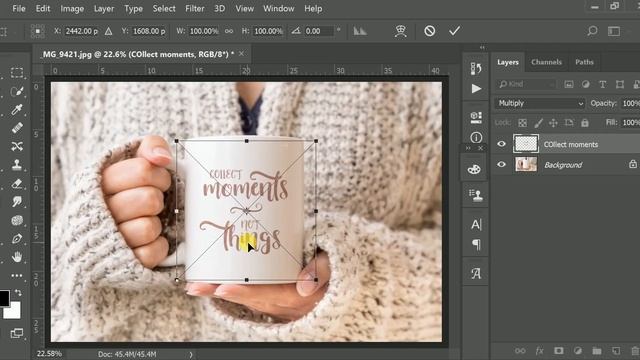The width and height of the screenshot is (640, 360).
Task: Toggle Quick Mask mode icon
Action: pos(17,333)
